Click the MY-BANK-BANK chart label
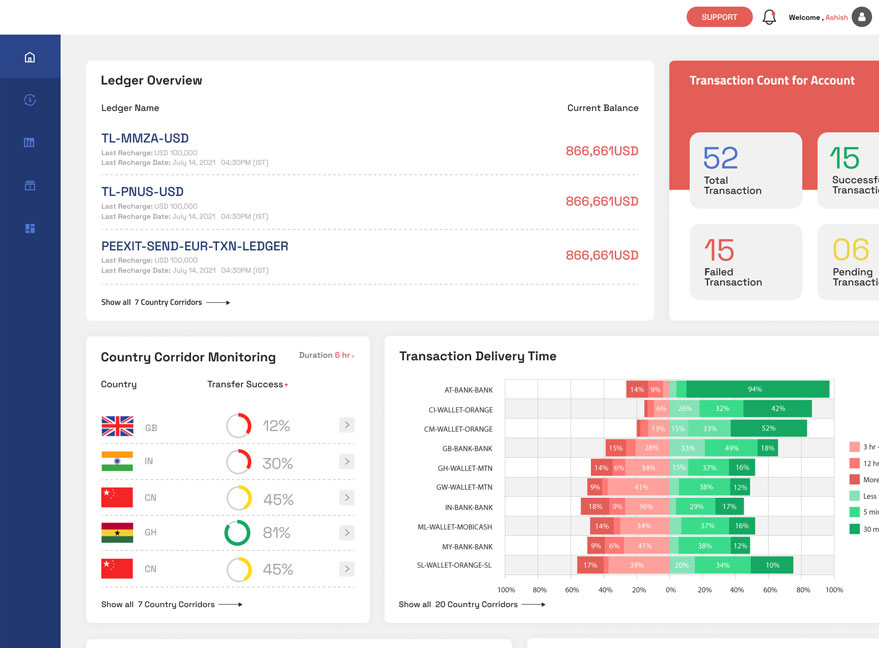879x648 pixels. [x=467, y=547]
